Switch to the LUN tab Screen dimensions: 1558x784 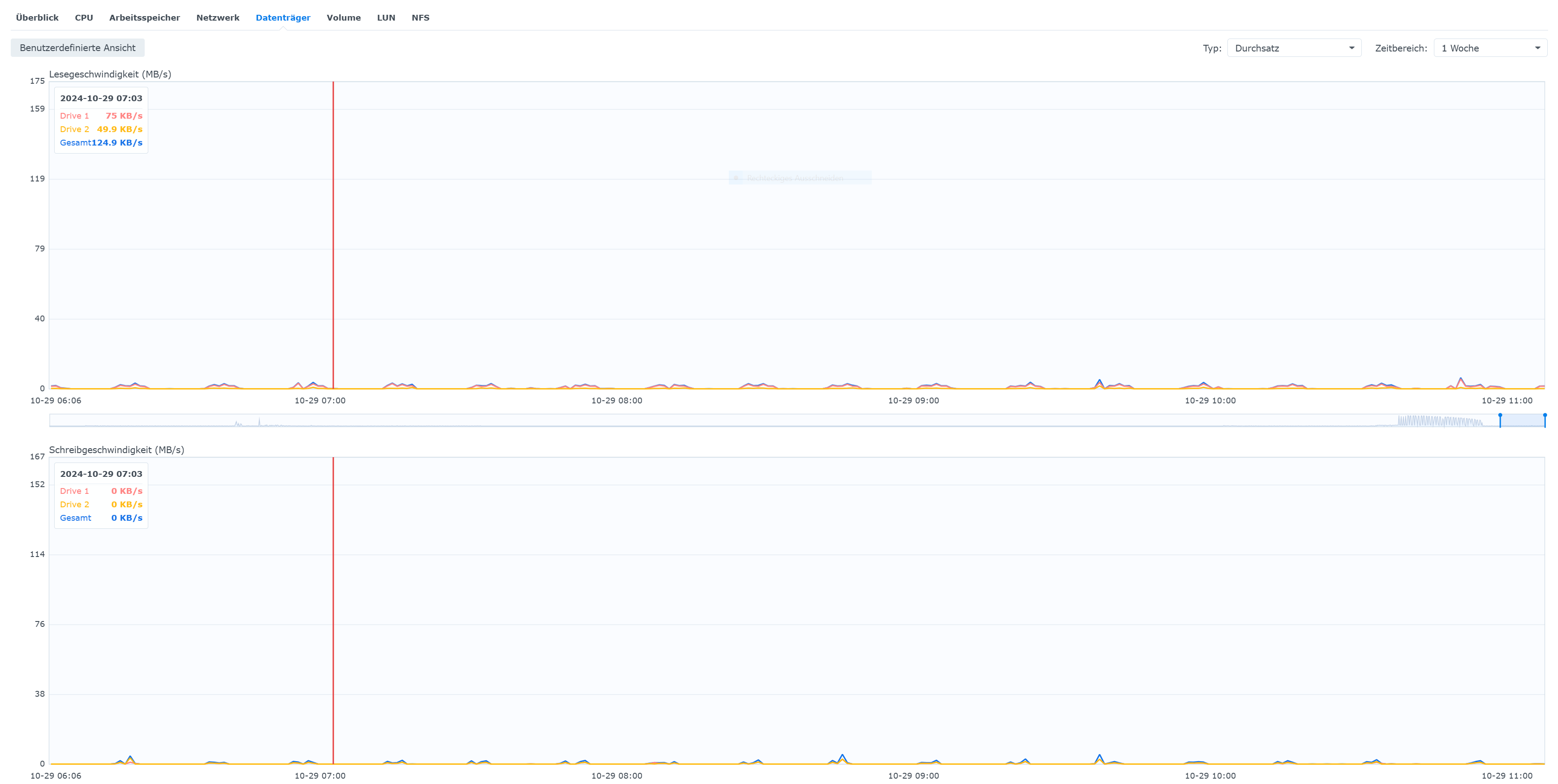pyautogui.click(x=386, y=17)
